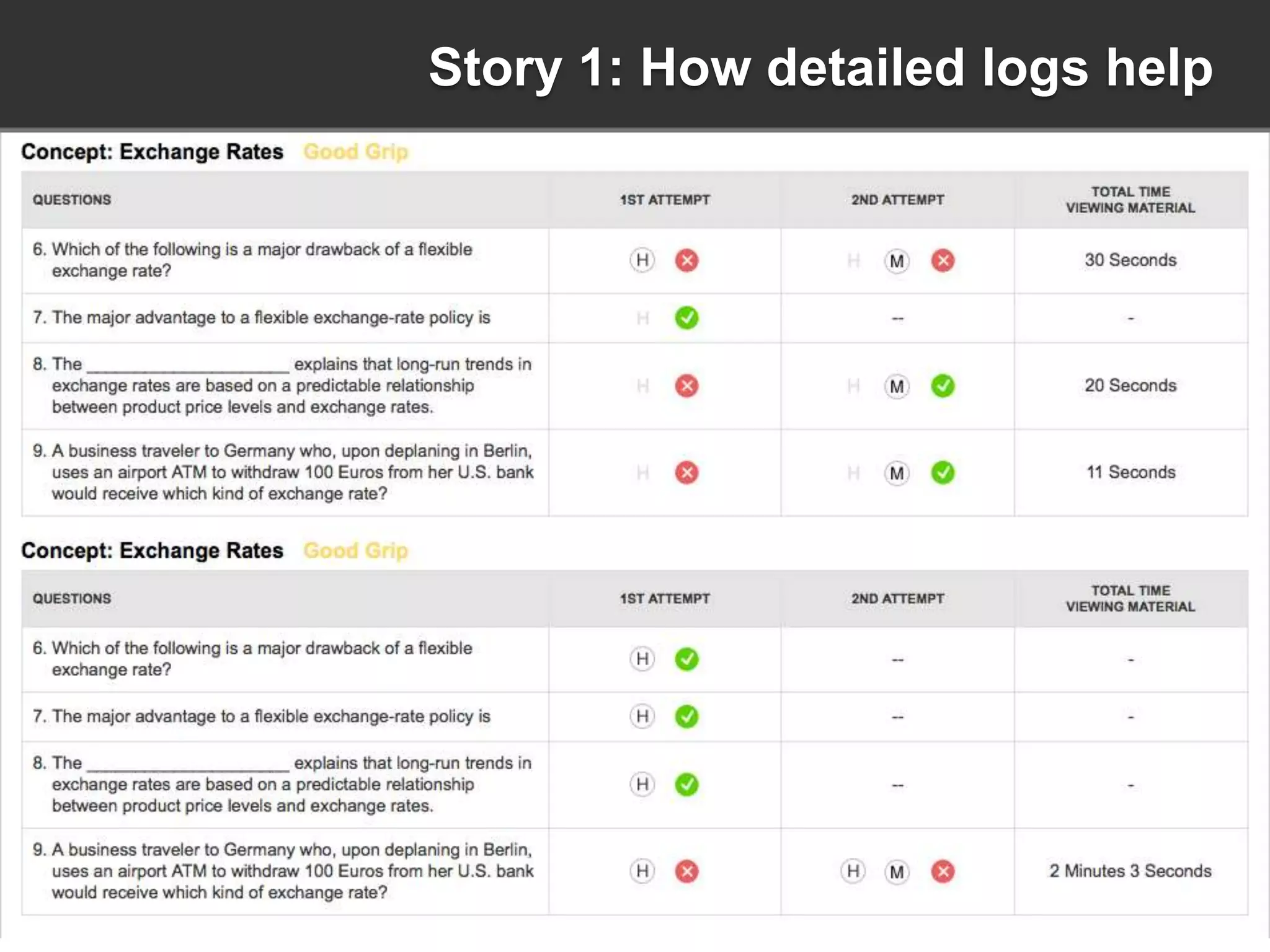Screen dimensions: 1270x952
Task: Click 'TOTAL TIME VIEWING MATERIAL' header in lower table
Action: (1130, 598)
